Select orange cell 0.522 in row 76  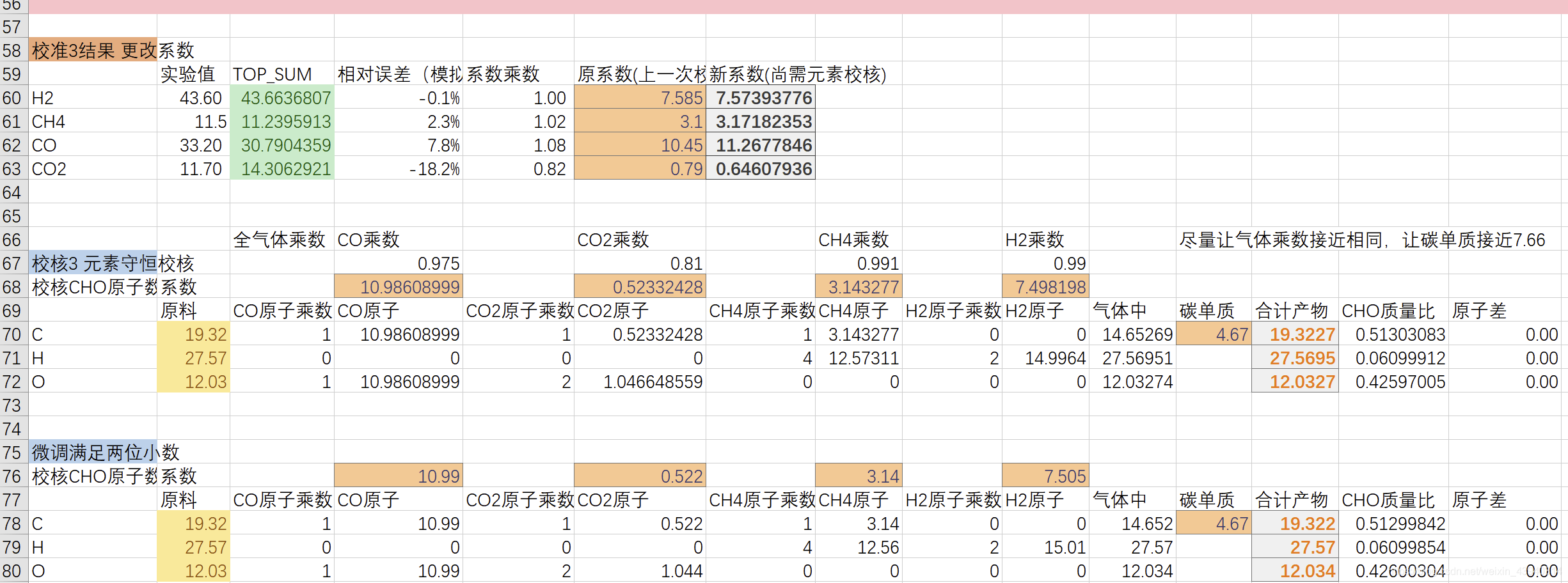pyautogui.click(x=640, y=476)
